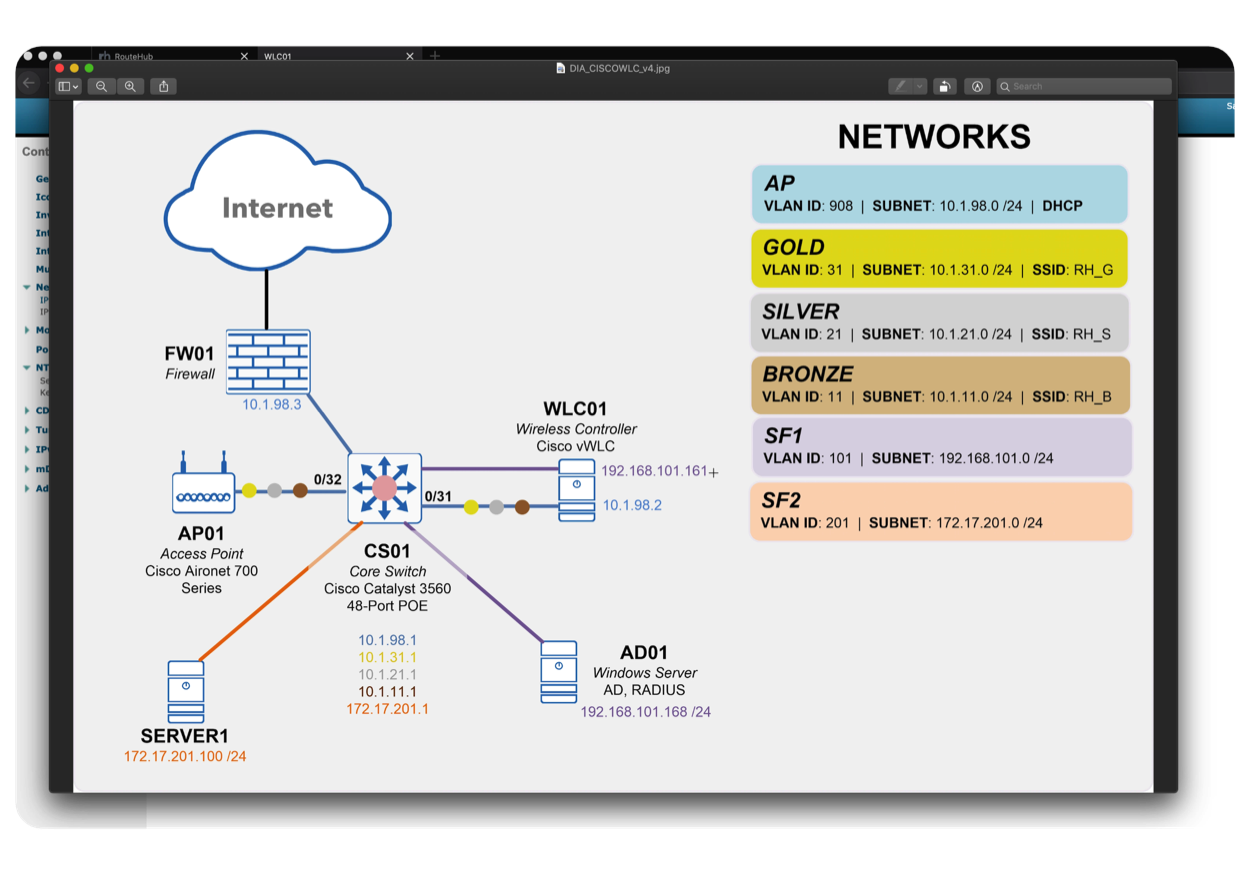Click the Zoom Out magnifier button
The width and height of the screenshot is (1250, 875).
coord(101,87)
